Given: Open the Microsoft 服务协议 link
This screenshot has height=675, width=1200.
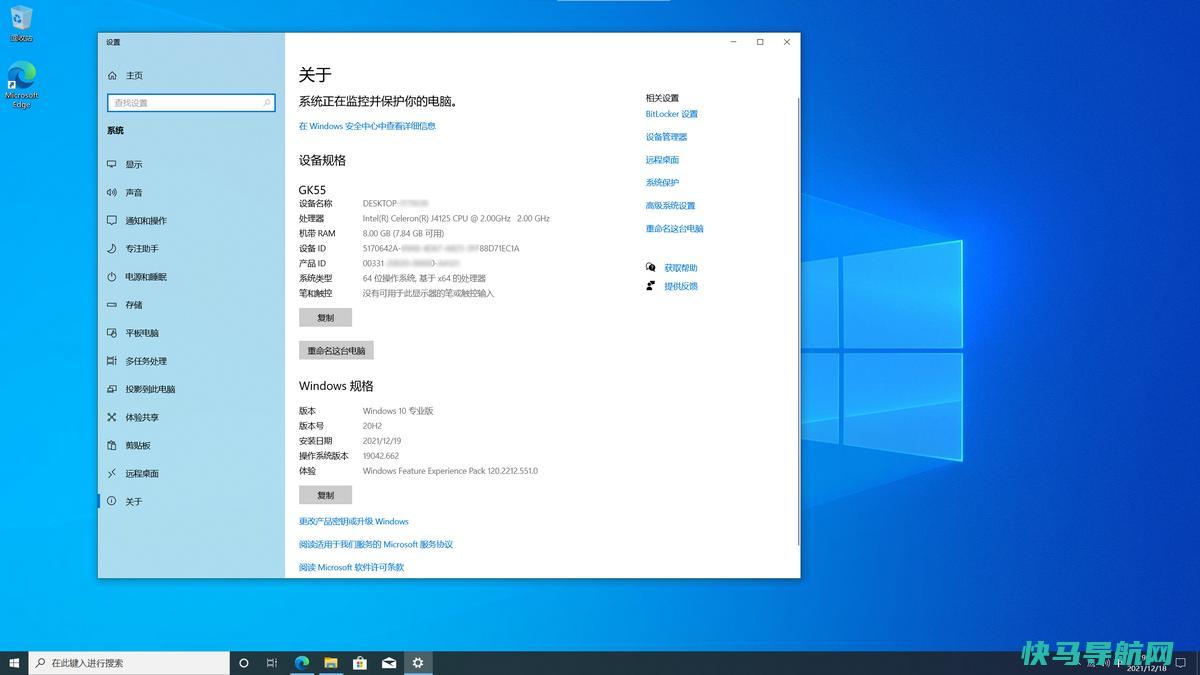Looking at the screenshot, I should tap(376, 544).
